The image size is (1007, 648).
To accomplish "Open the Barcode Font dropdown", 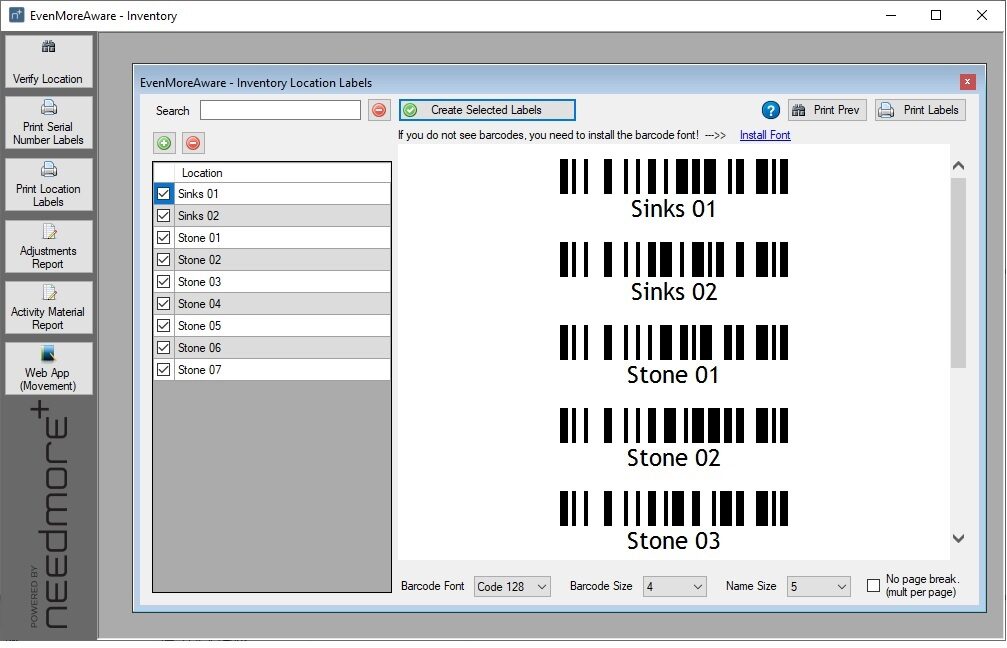I will tap(512, 586).
